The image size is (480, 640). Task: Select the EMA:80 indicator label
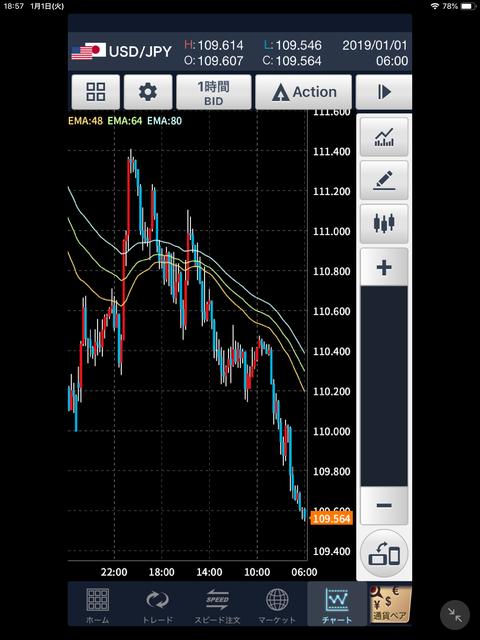[x=164, y=121]
